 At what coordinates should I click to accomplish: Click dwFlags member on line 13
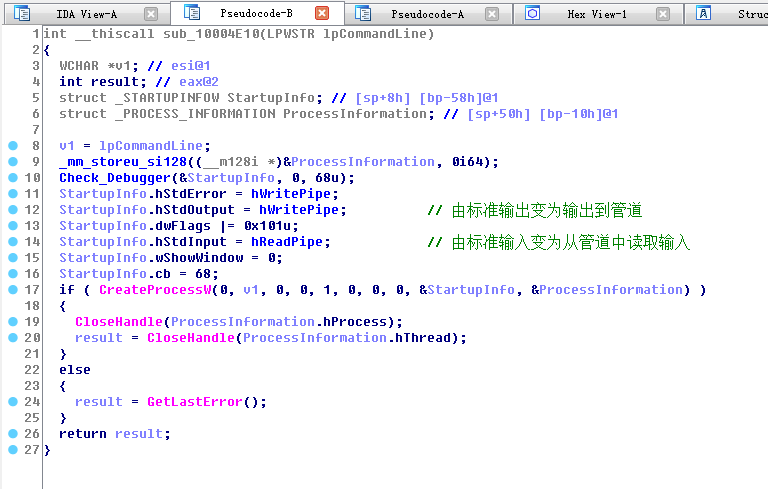[x=183, y=226]
